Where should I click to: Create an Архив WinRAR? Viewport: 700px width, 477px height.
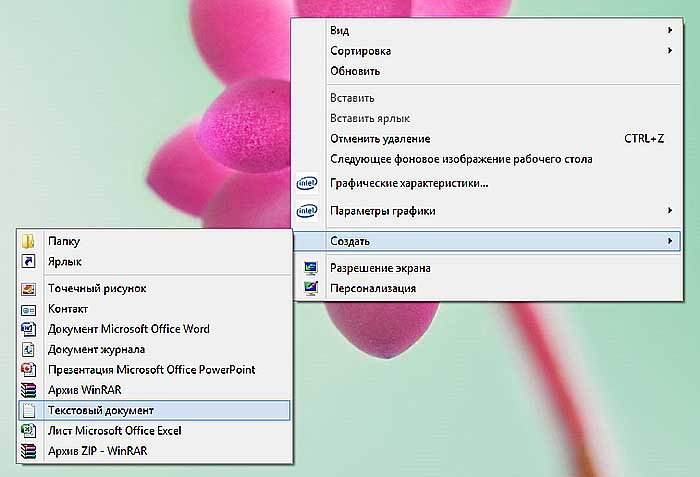pyautogui.click(x=154, y=390)
